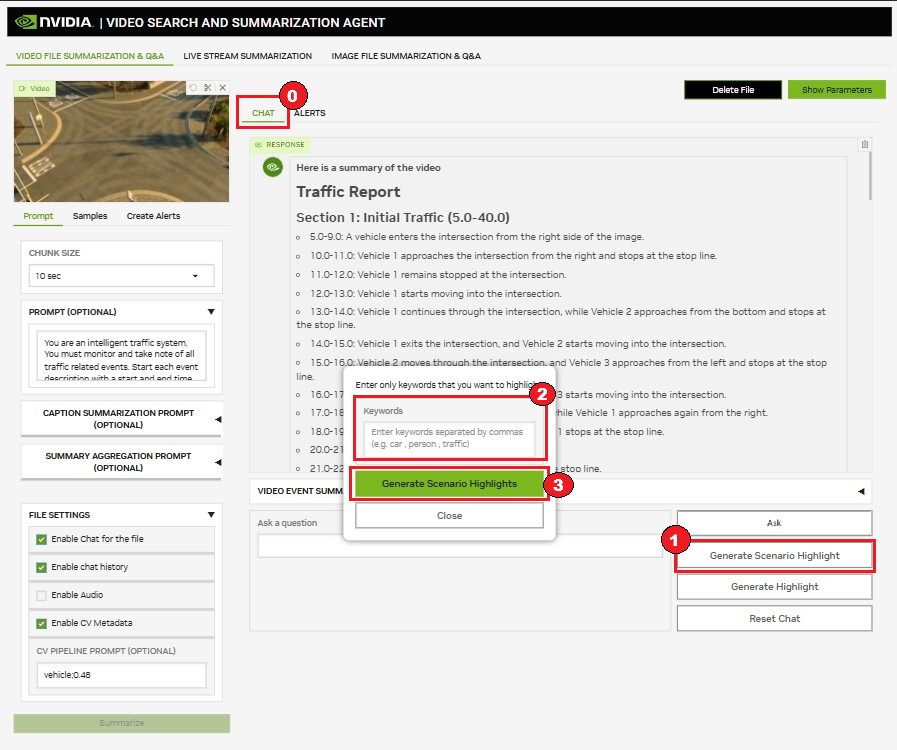This screenshot has width=897, height=750.
Task: Click the camera icon on the Video label
Action: click(22, 88)
